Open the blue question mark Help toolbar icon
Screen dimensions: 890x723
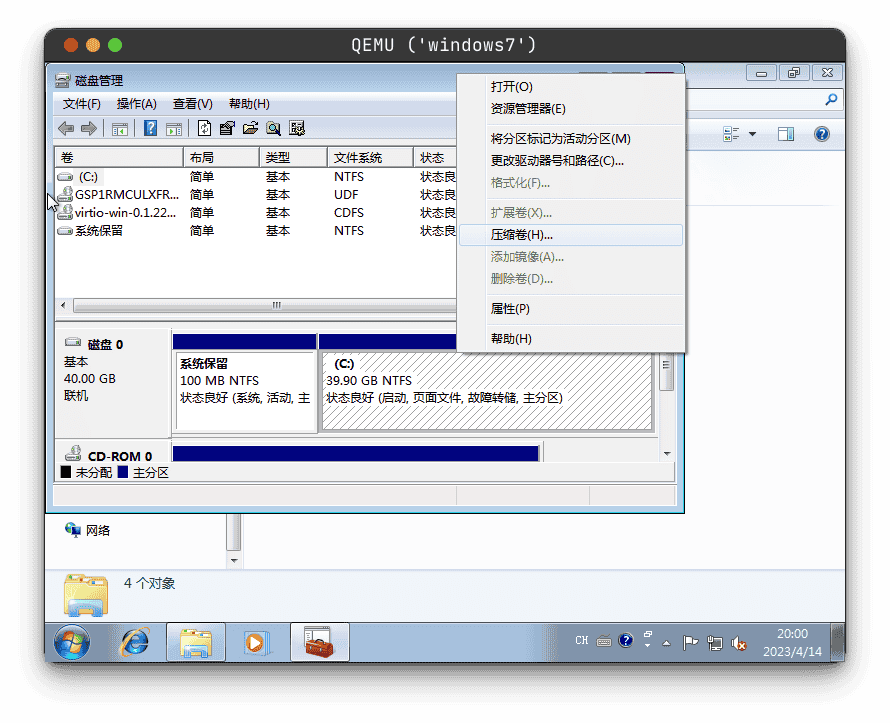(x=150, y=128)
